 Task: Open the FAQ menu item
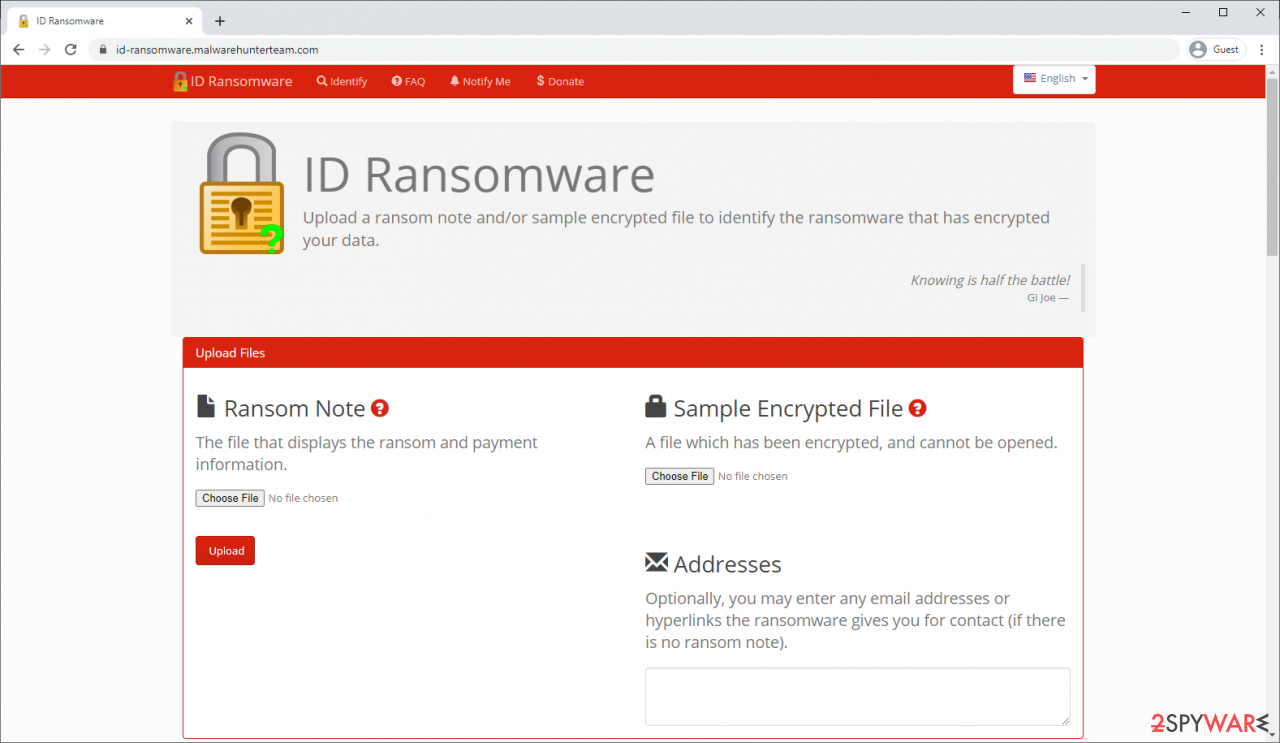click(x=408, y=82)
